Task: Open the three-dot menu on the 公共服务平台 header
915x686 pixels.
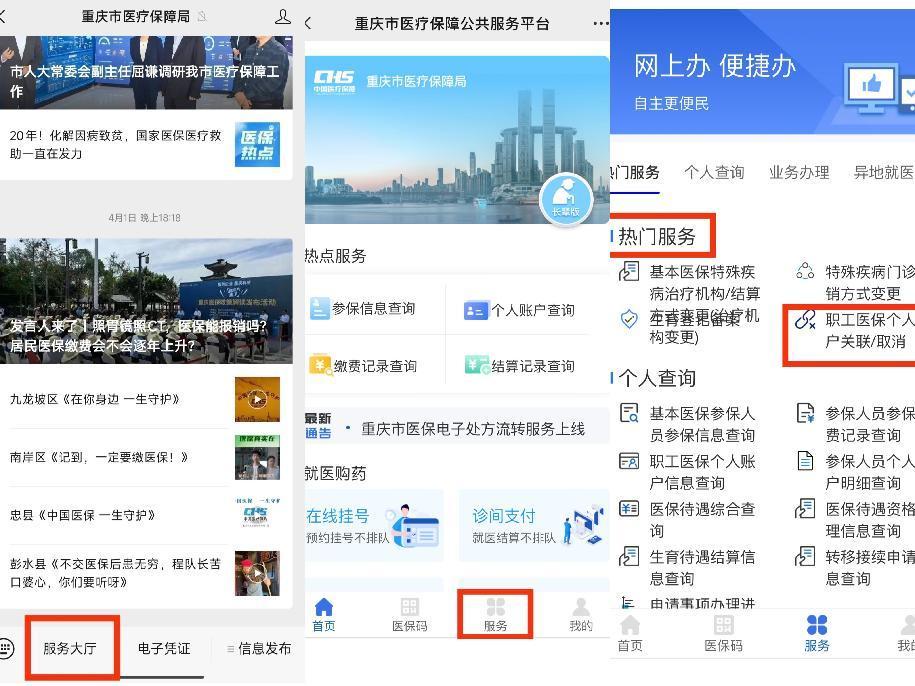Action: pyautogui.click(x=600, y=24)
